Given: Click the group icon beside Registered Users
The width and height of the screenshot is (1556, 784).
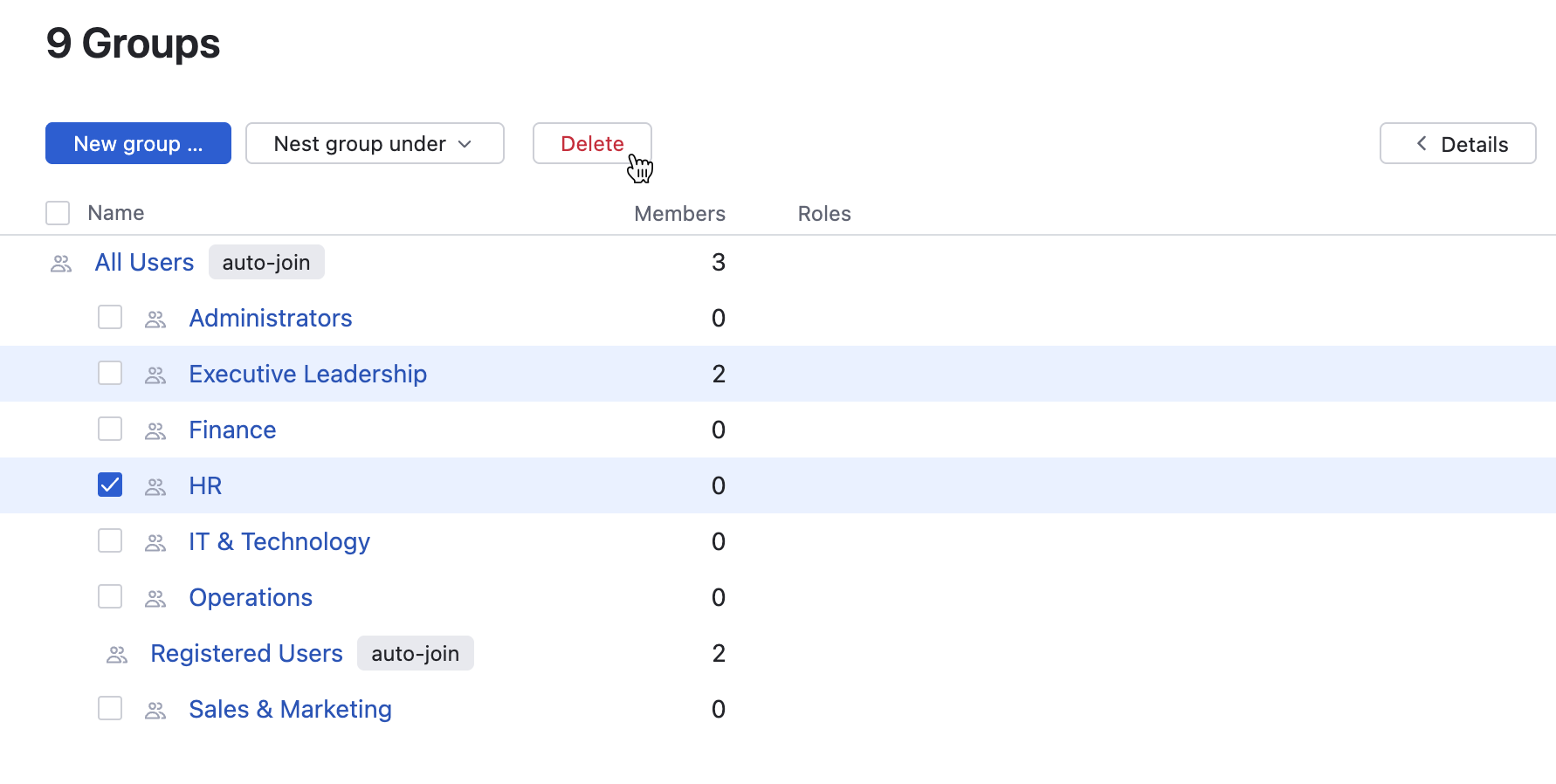Looking at the screenshot, I should 117,655.
